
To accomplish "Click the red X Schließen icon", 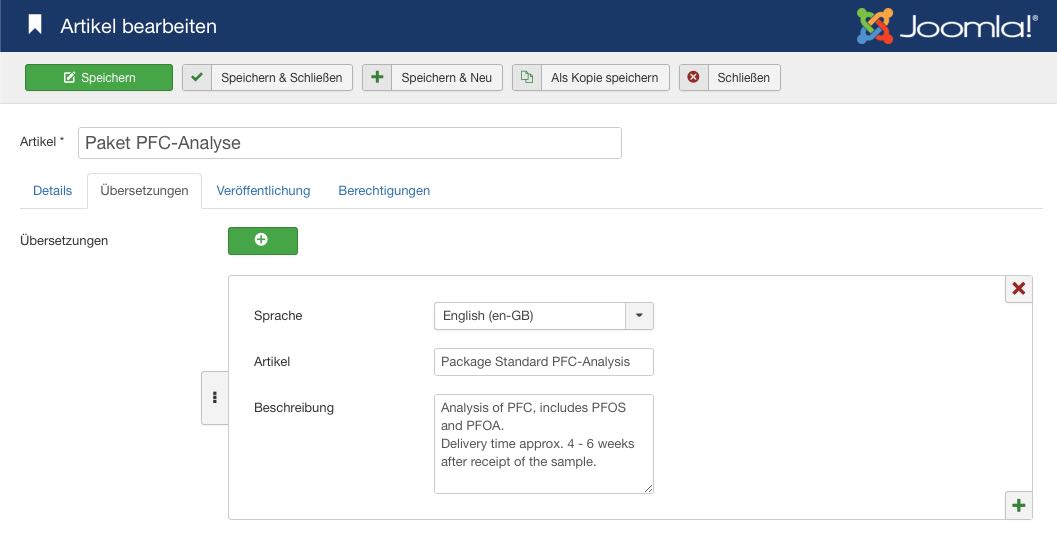I will pos(693,78).
